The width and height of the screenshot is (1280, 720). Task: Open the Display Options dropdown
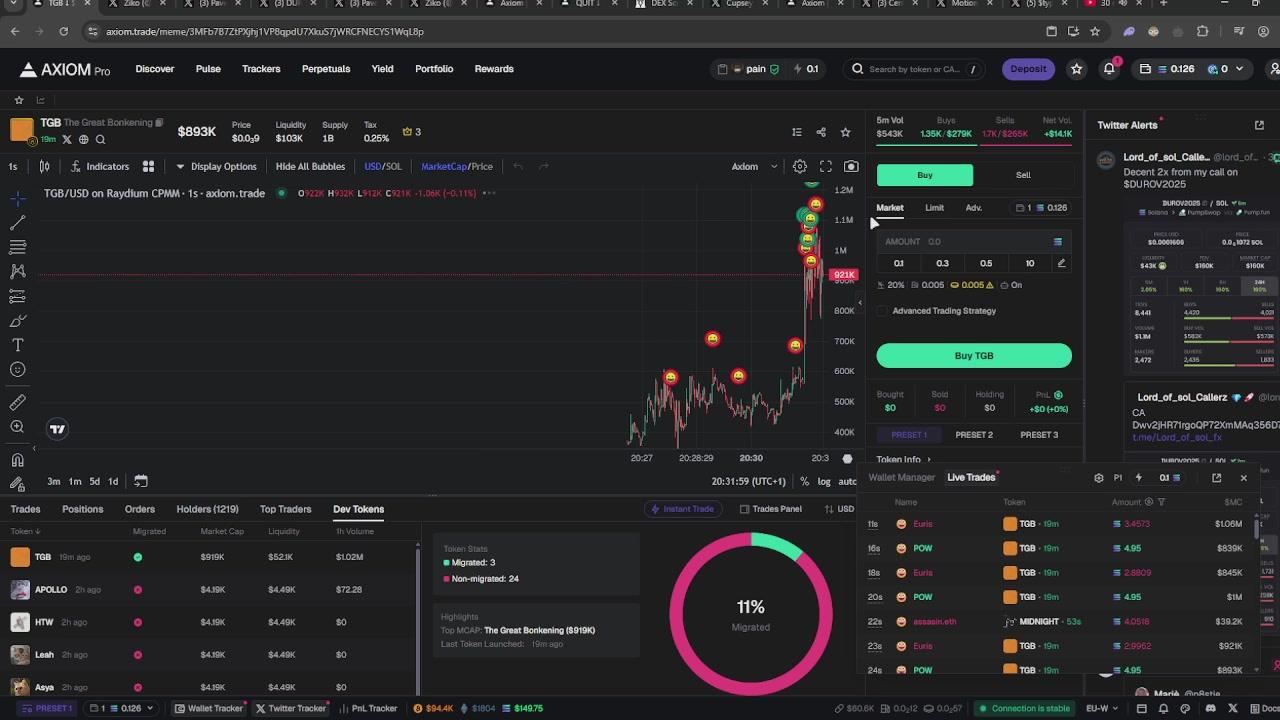pyautogui.click(x=216, y=167)
